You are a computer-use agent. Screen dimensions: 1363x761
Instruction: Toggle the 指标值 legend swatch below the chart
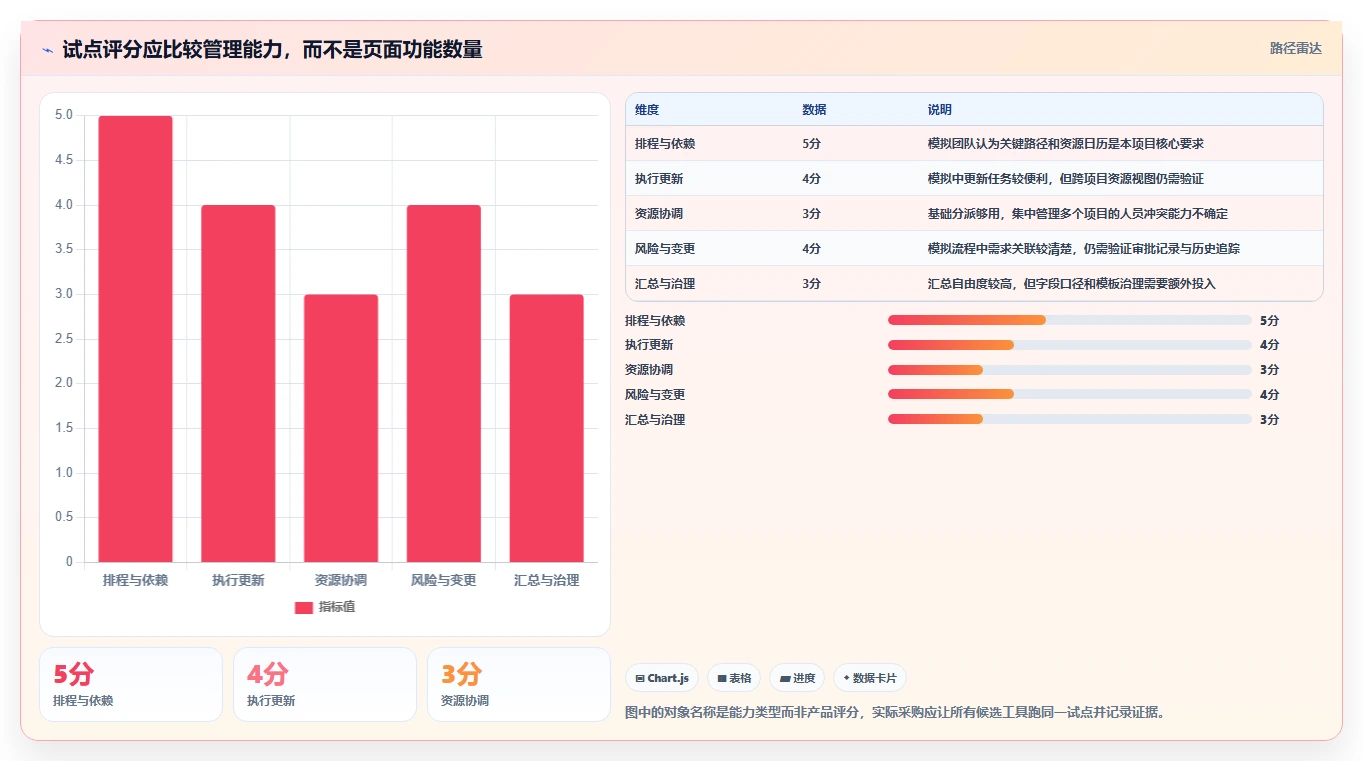pos(304,608)
